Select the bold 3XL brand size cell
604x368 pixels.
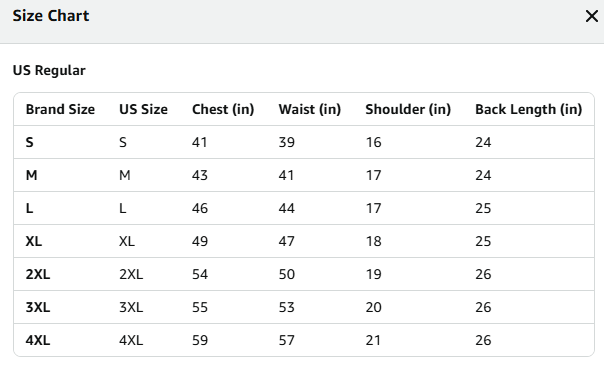coord(38,308)
